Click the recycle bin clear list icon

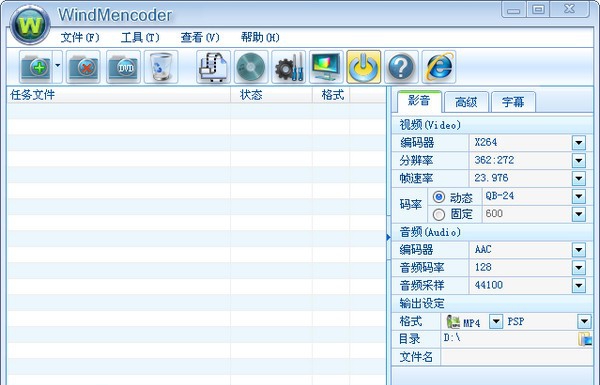pyautogui.click(x=161, y=67)
